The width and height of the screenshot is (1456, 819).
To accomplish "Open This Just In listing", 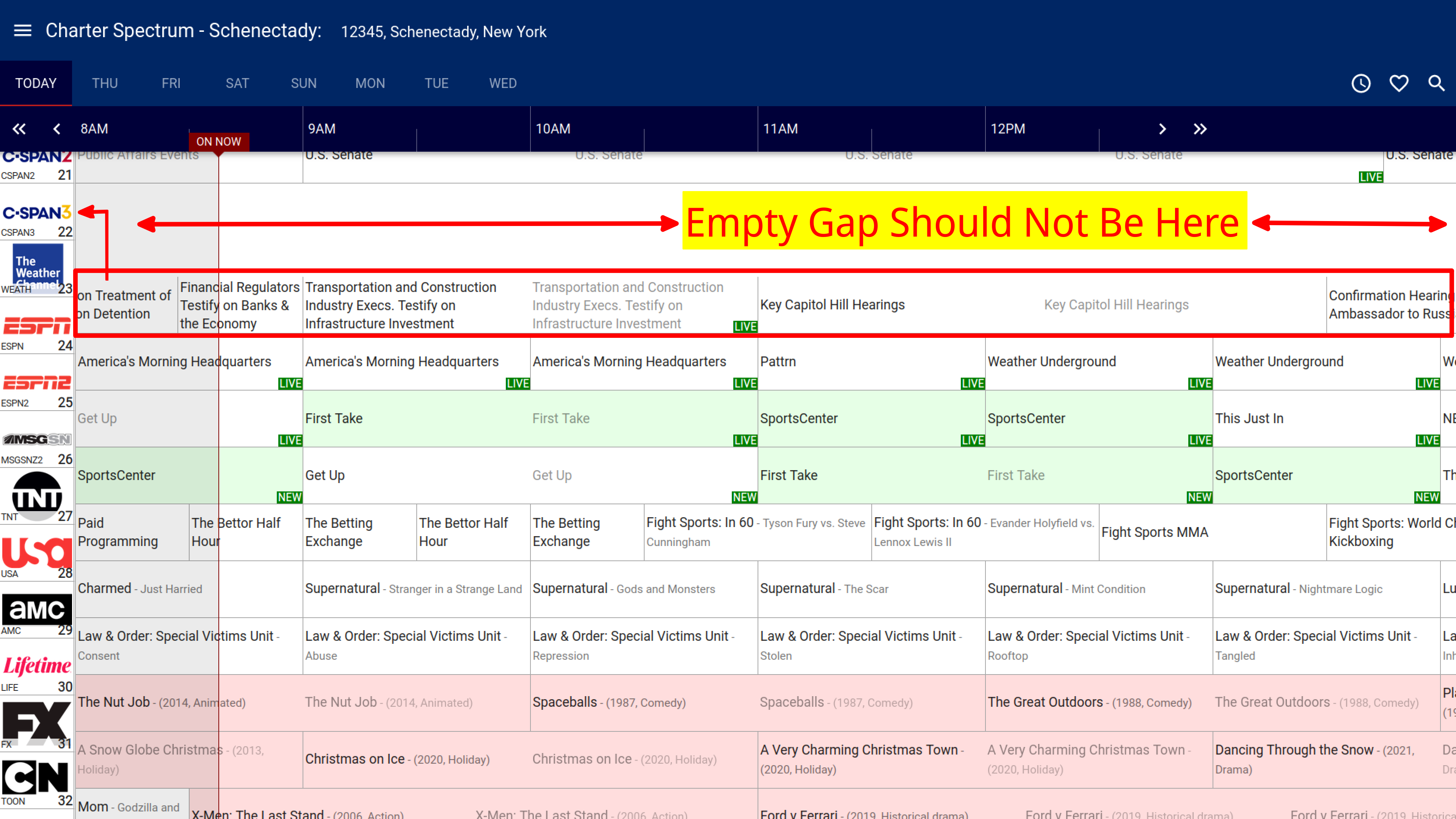I will click(1326, 418).
